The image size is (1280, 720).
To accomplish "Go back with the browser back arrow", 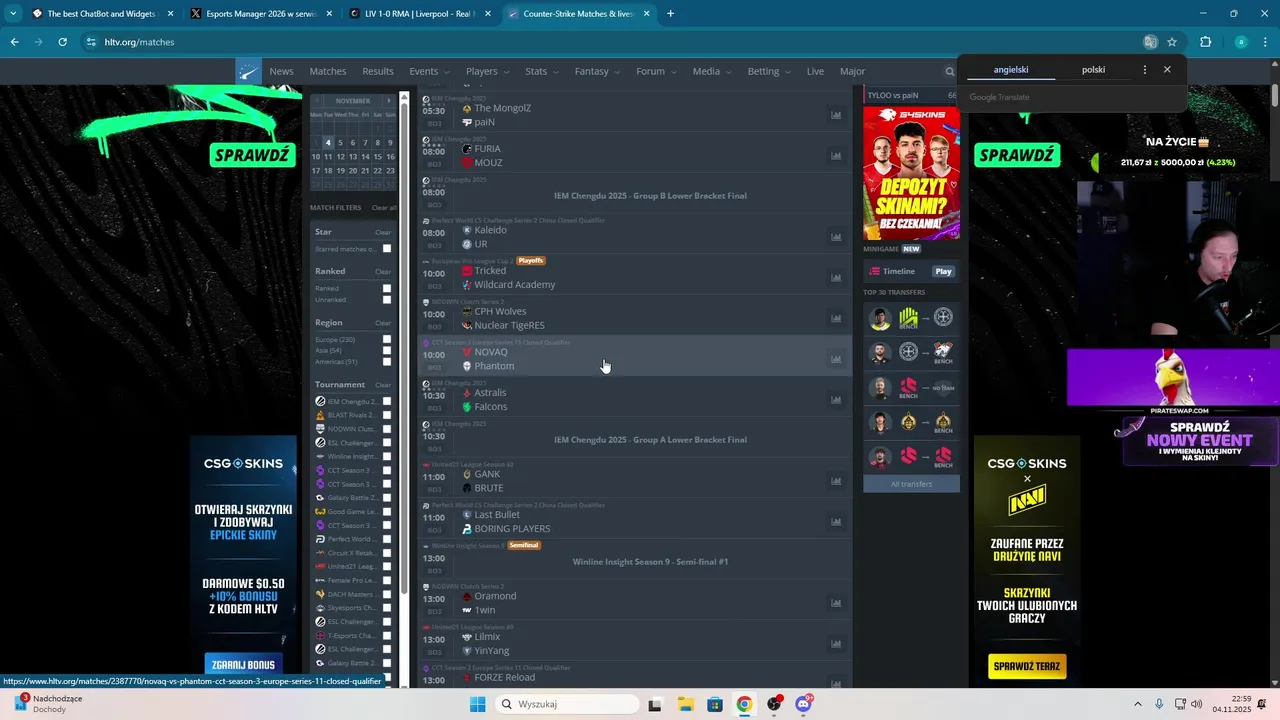I will coord(14,42).
